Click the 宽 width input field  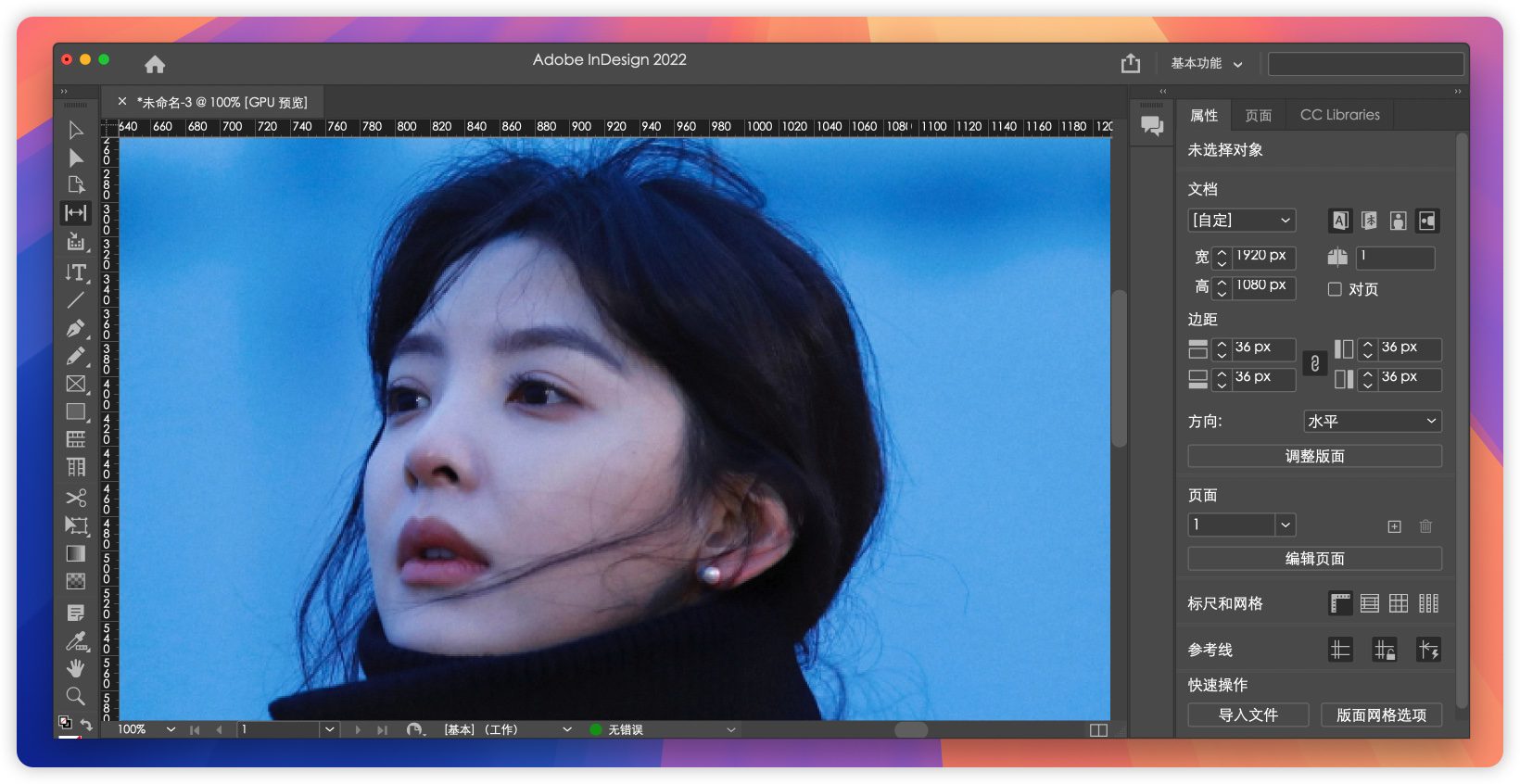click(1263, 256)
